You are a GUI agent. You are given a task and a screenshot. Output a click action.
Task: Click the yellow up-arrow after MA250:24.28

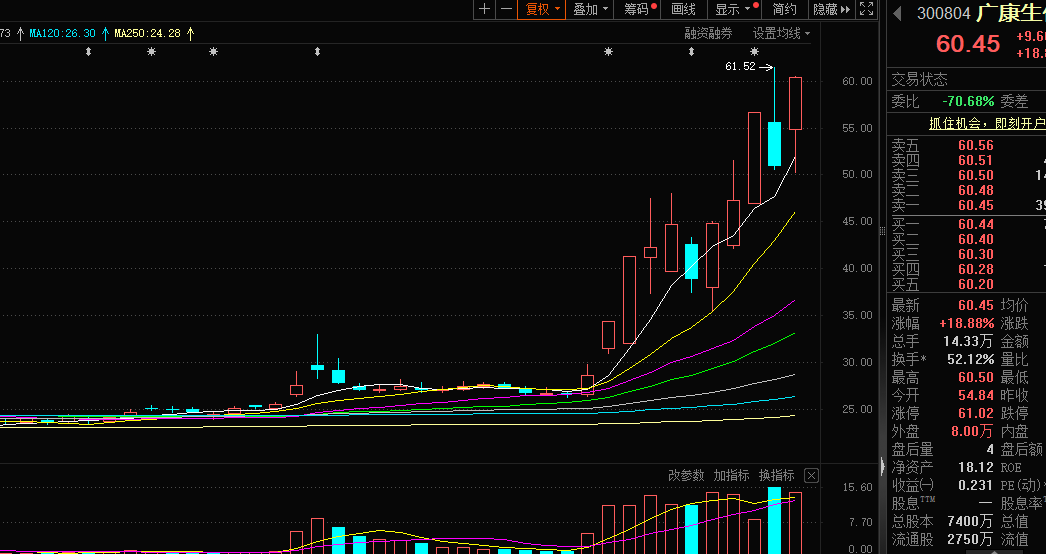pyautogui.click(x=191, y=33)
